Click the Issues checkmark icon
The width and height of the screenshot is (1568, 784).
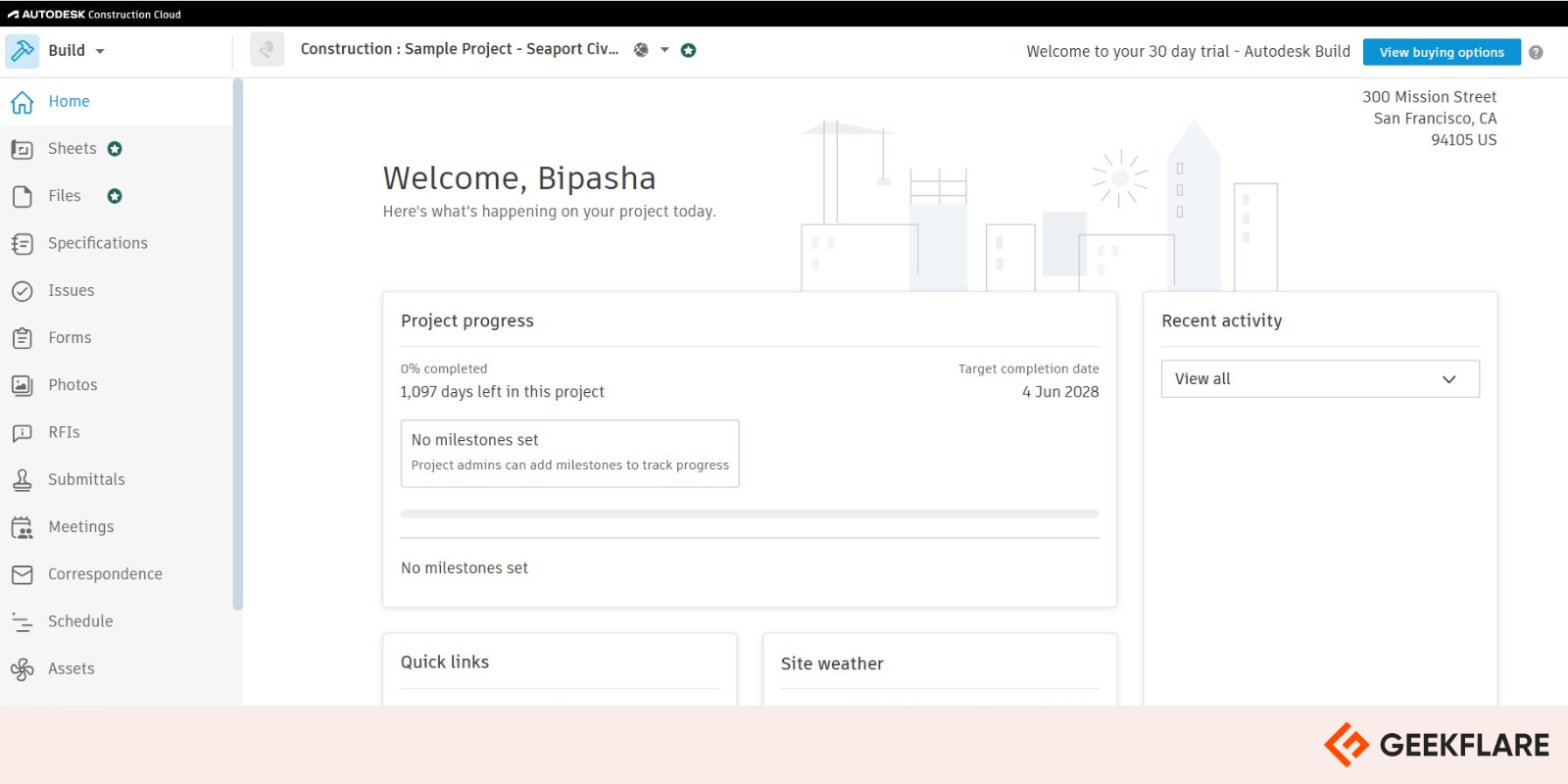pos(22,291)
